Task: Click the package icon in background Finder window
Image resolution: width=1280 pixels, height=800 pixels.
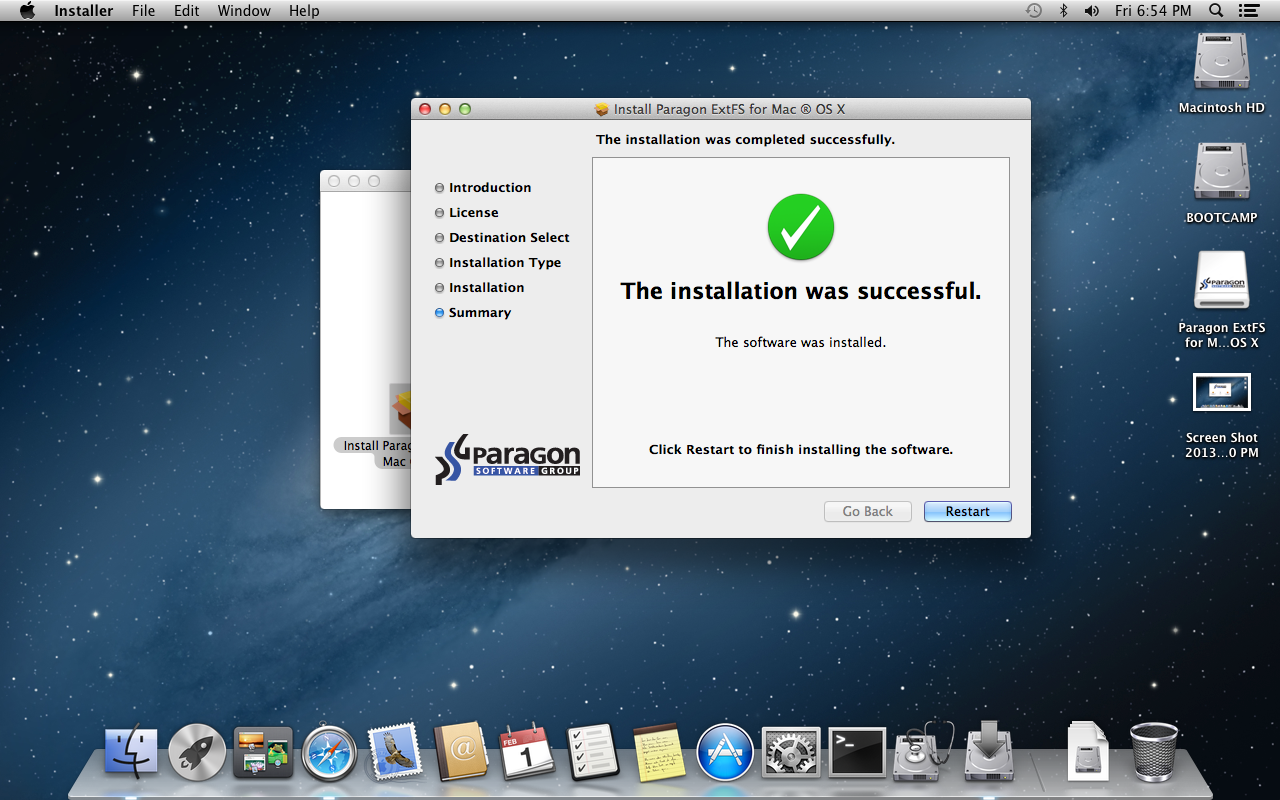Action: (400, 408)
